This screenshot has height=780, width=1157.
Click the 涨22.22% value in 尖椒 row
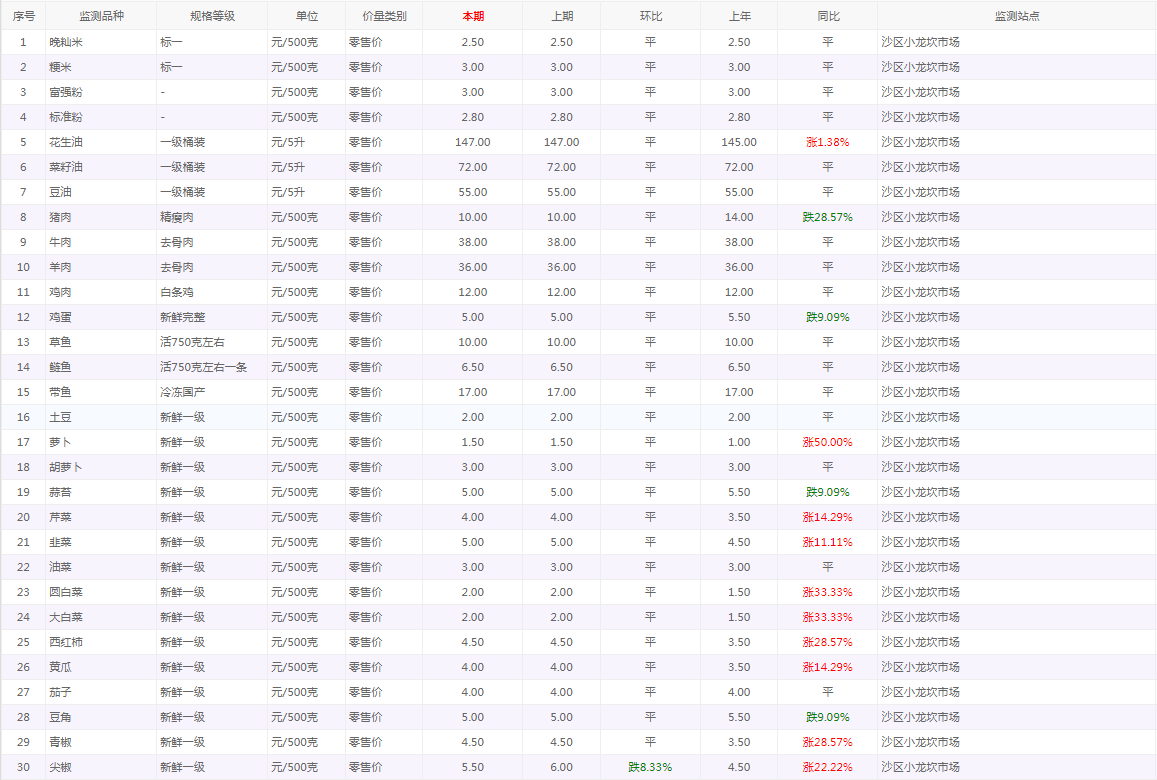click(x=827, y=767)
